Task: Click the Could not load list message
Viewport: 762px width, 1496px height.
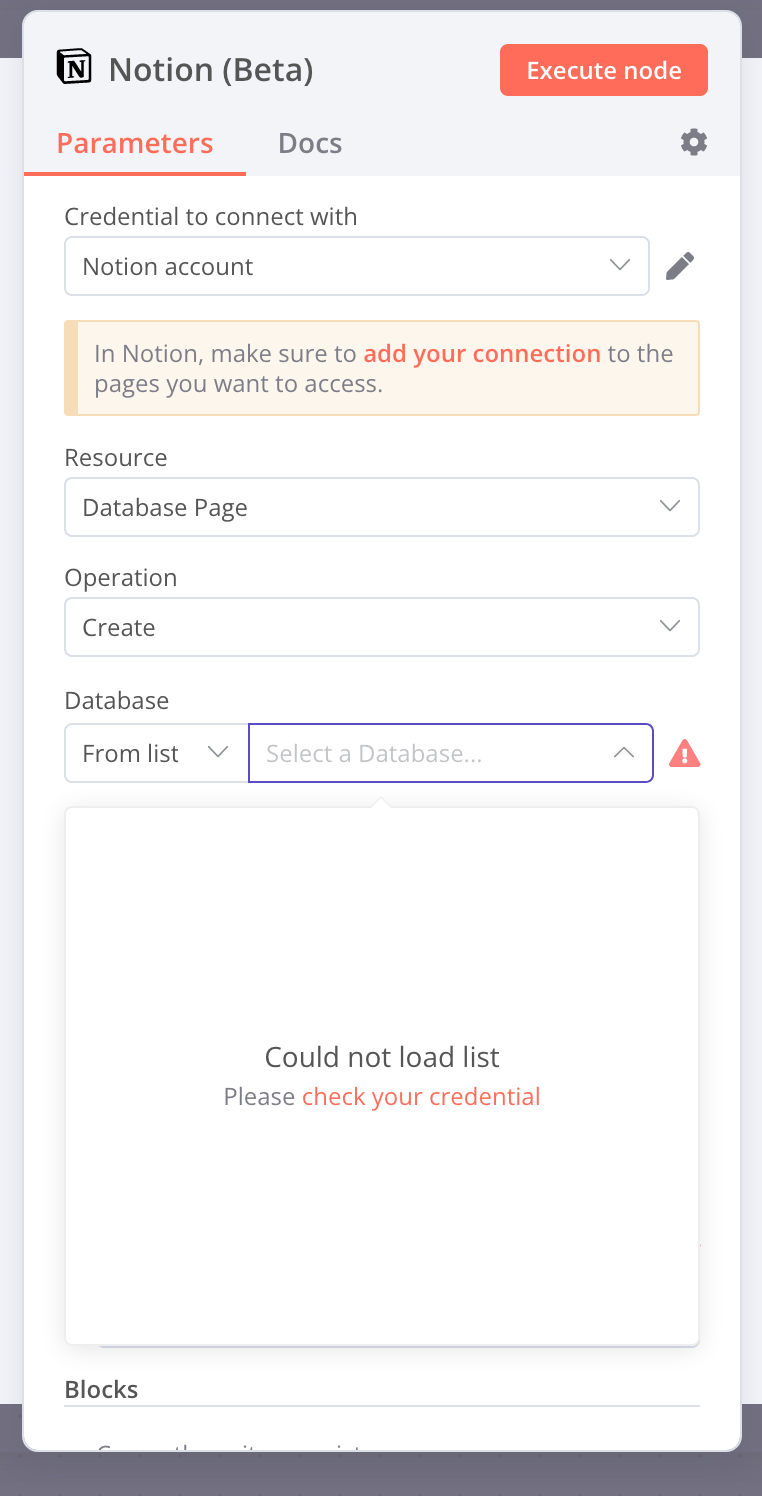Action: click(x=381, y=1056)
